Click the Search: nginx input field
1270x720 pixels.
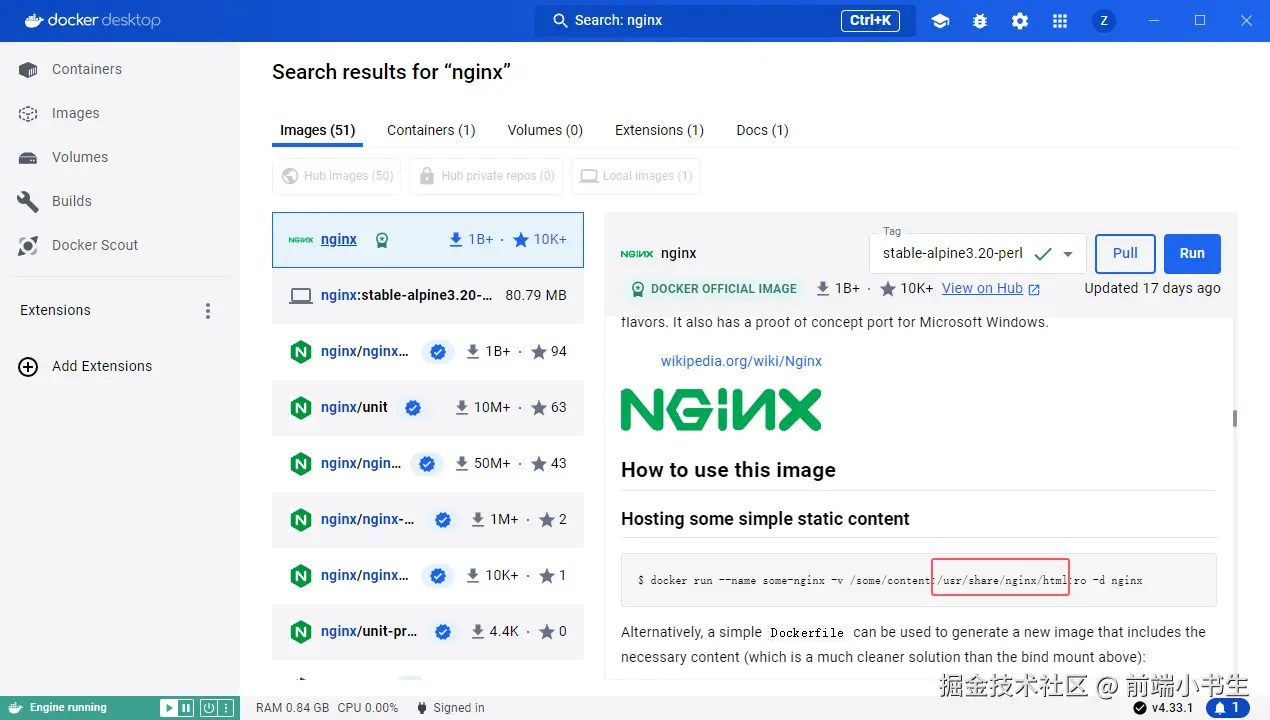point(725,21)
